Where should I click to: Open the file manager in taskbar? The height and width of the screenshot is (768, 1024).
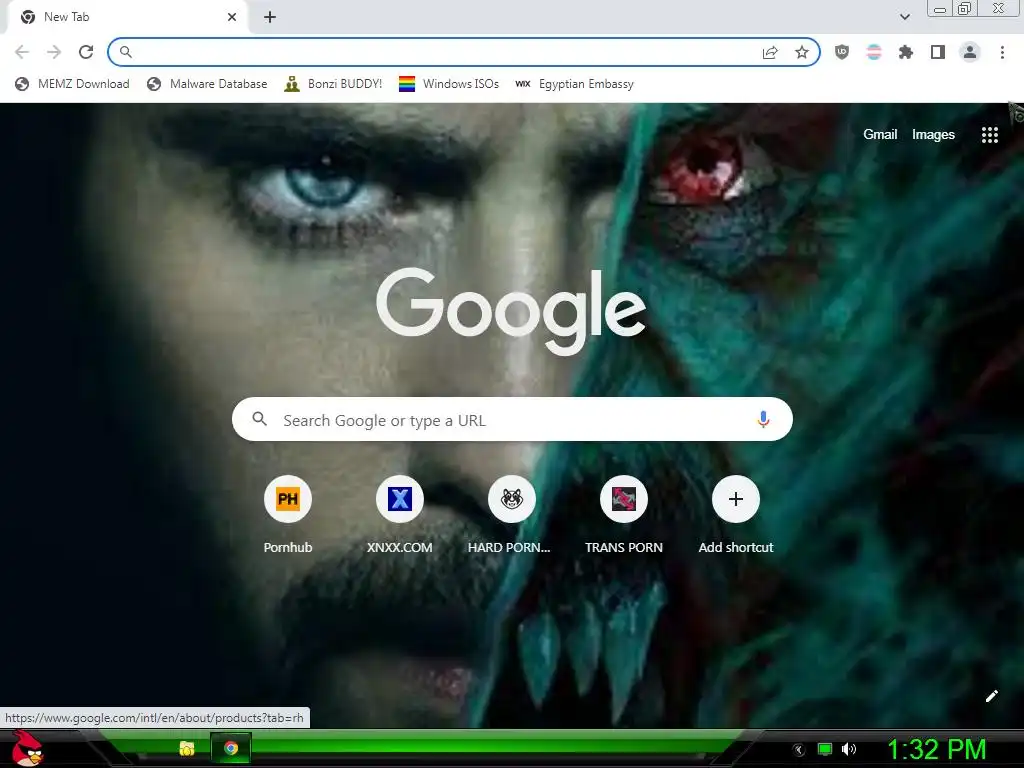(x=187, y=748)
